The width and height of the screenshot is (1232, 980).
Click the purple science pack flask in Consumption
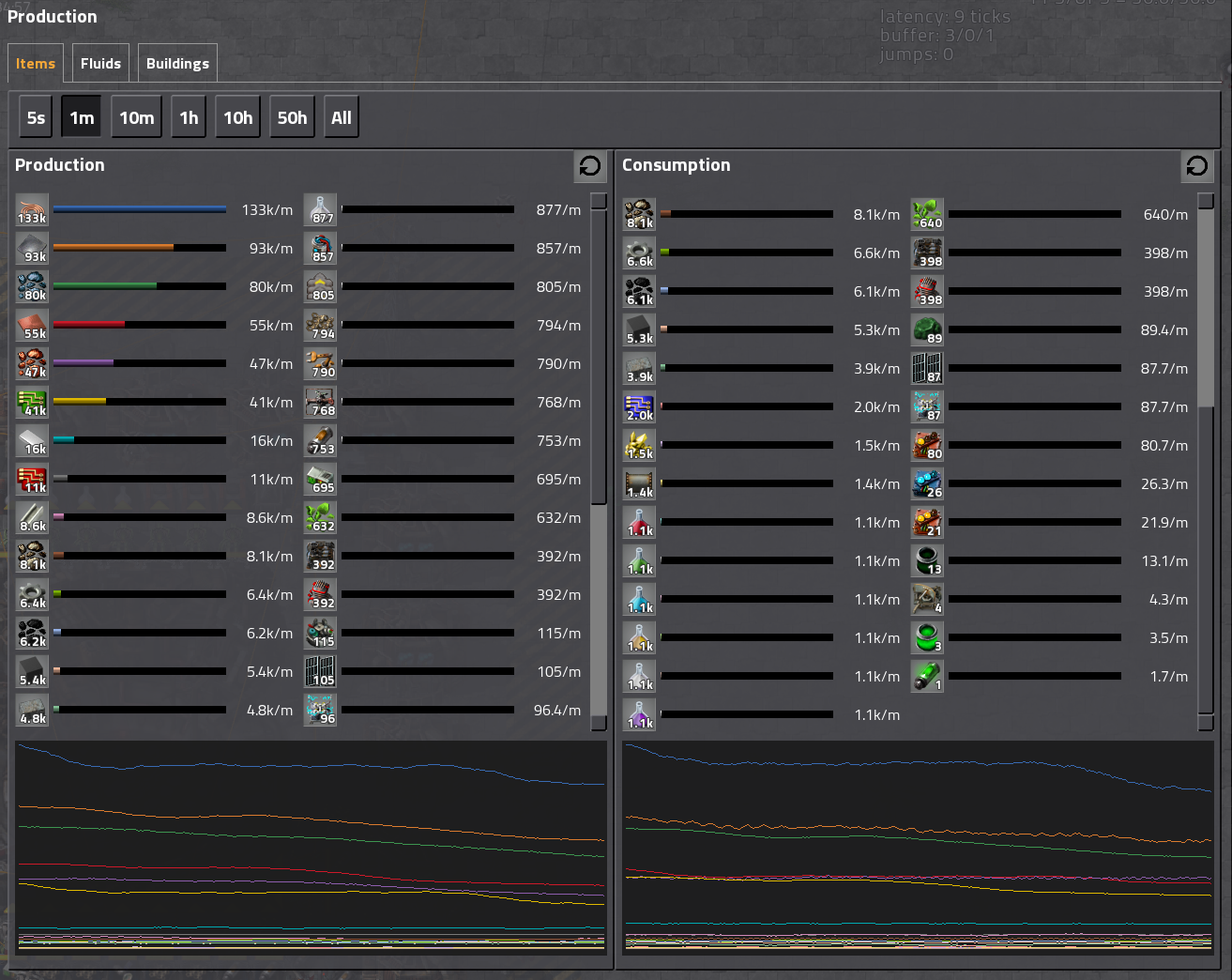(639, 715)
